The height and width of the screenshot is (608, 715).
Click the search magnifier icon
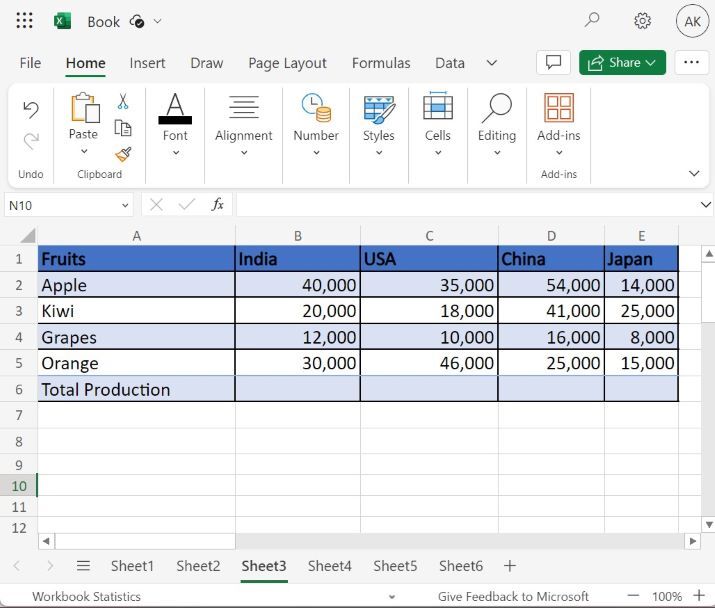(x=592, y=21)
